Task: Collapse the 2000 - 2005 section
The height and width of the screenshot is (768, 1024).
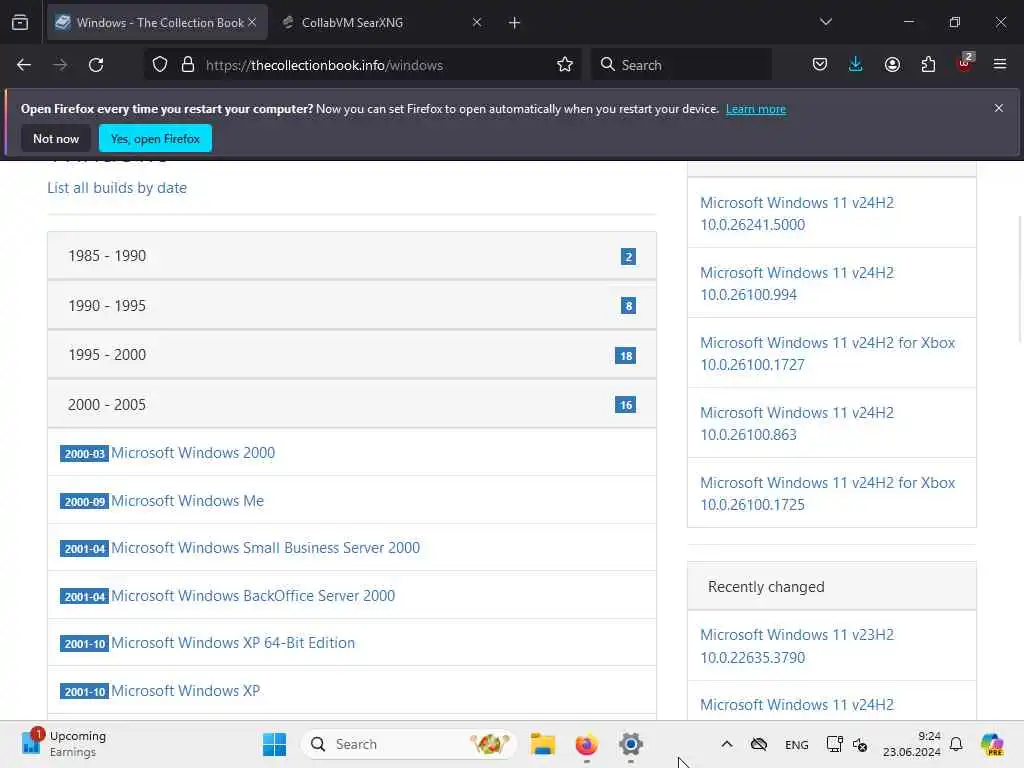Action: pos(351,405)
